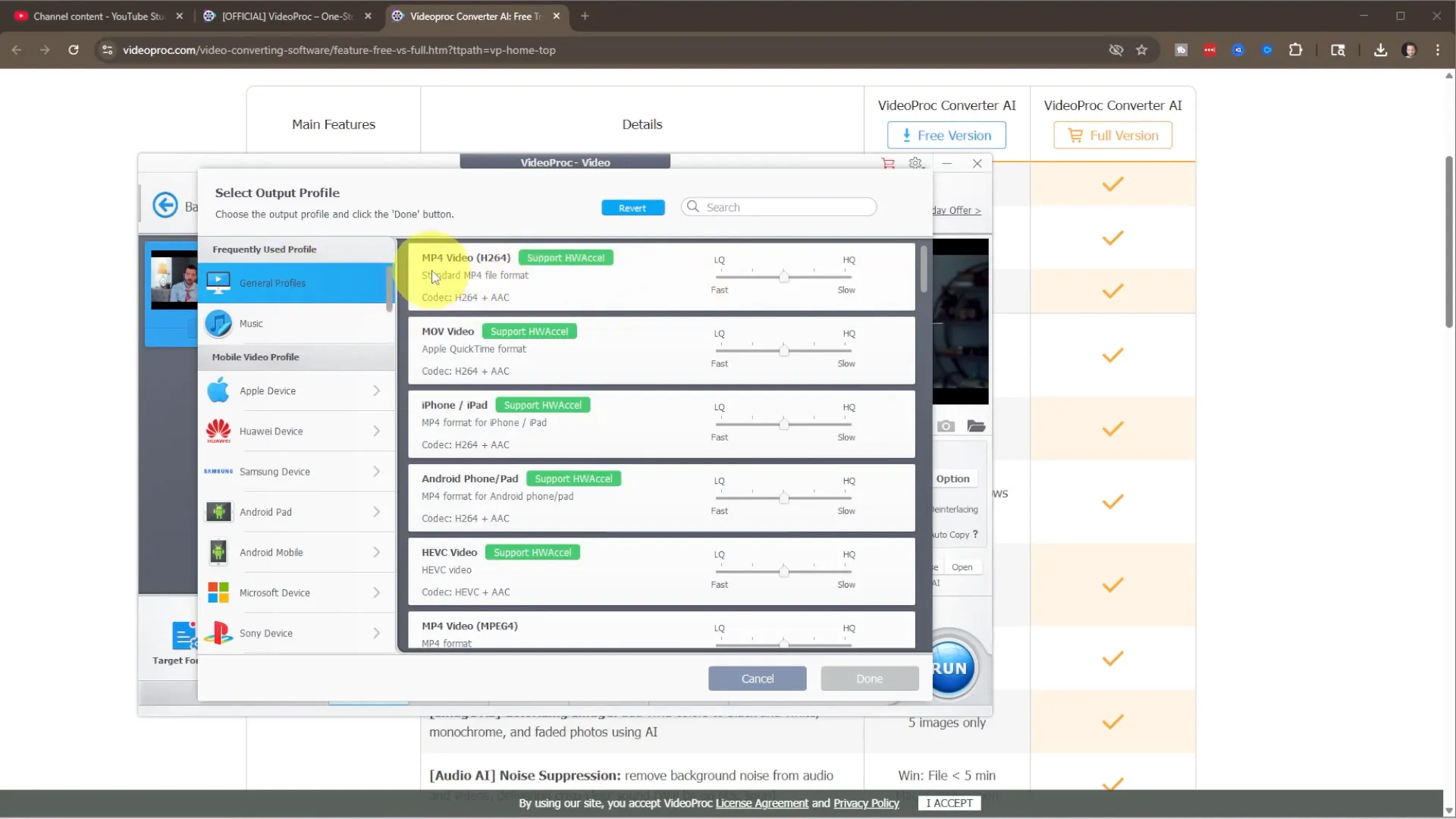1456x819 pixels.
Task: Select the Music profile icon
Action: click(x=218, y=324)
